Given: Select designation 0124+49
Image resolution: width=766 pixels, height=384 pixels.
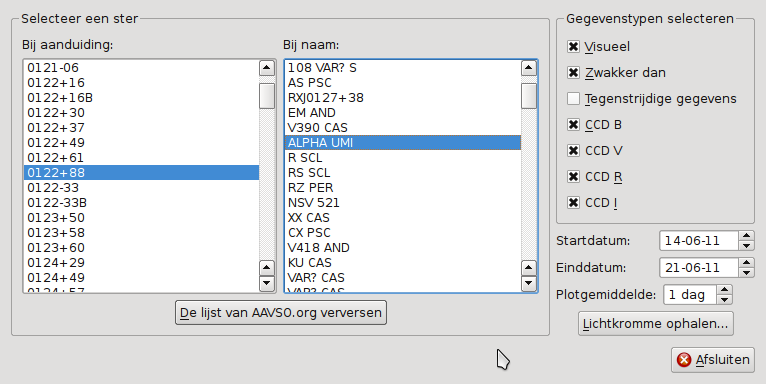Looking at the screenshot, I should coord(141,277).
